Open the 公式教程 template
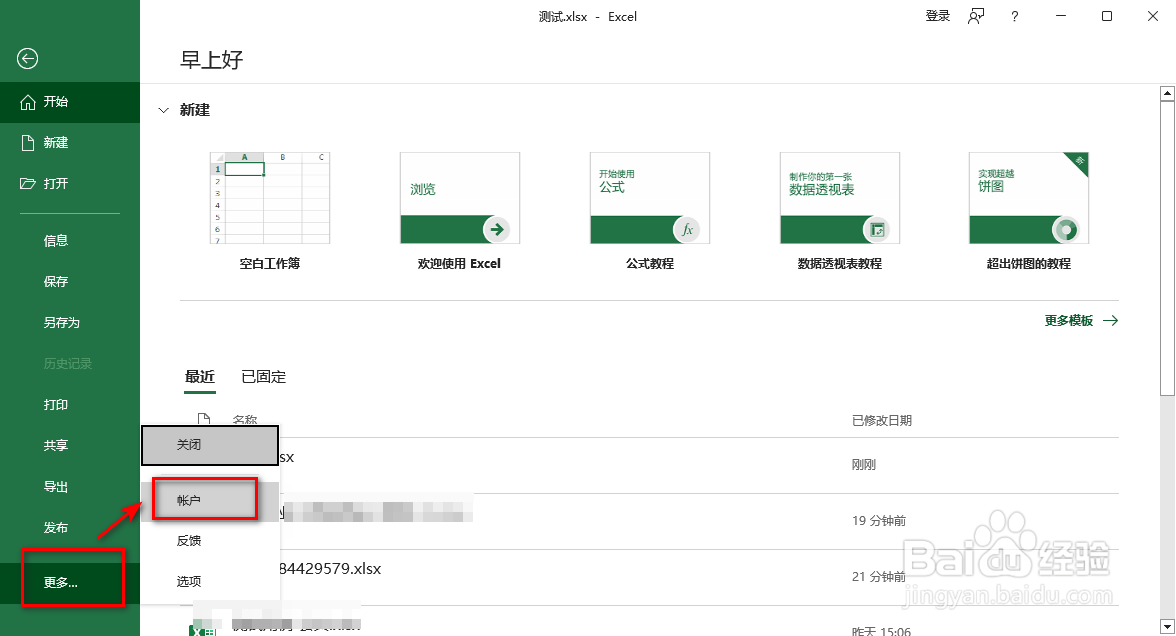The image size is (1176, 636). [650, 211]
